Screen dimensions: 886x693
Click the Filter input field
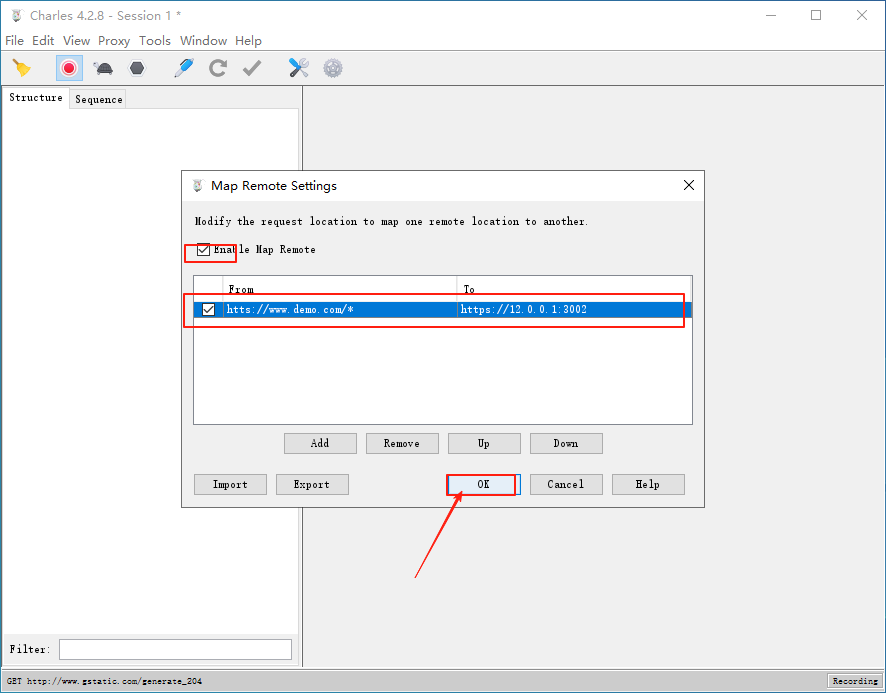click(175, 649)
